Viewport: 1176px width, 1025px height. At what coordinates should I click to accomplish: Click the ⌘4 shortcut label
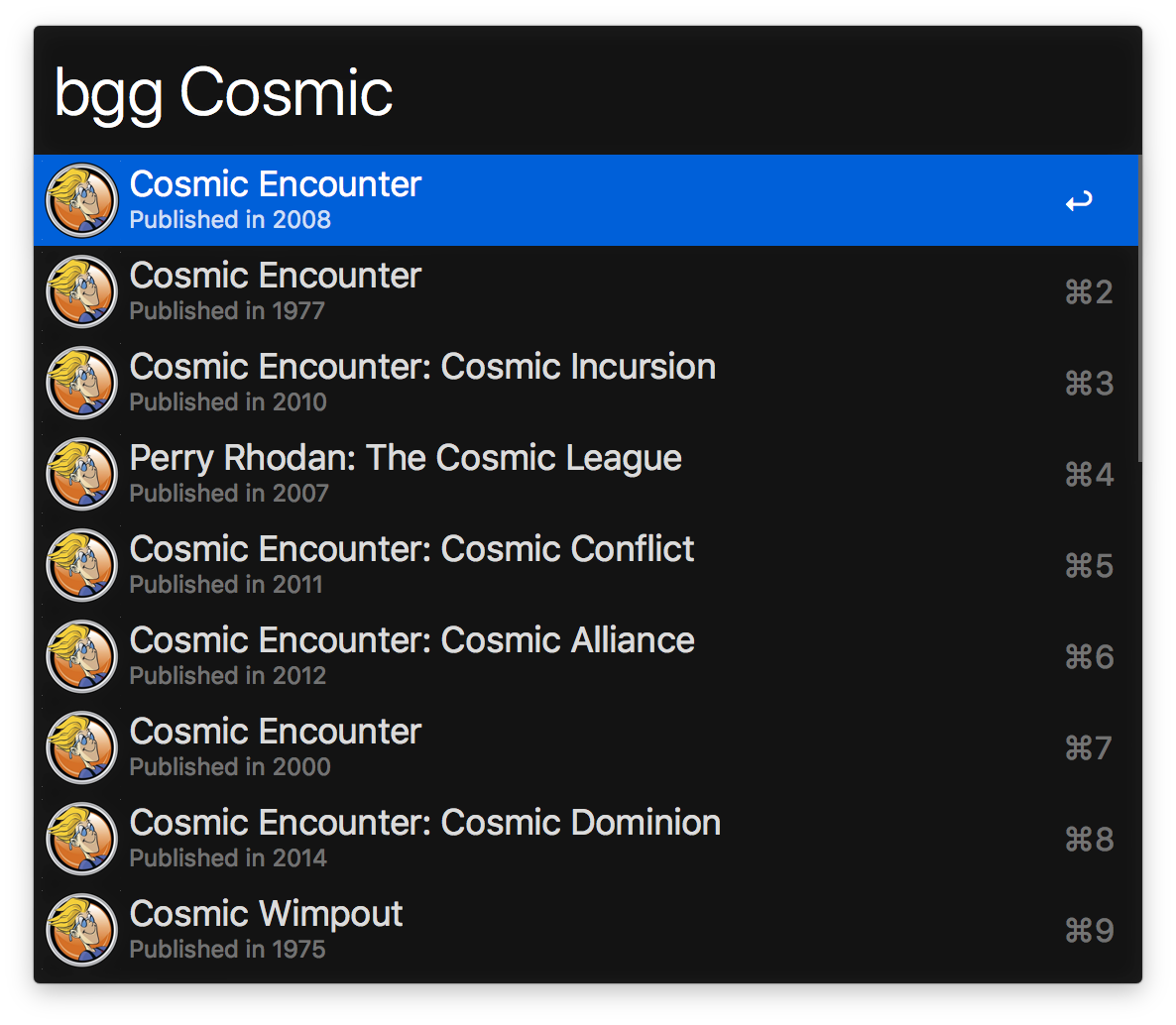tap(1089, 475)
